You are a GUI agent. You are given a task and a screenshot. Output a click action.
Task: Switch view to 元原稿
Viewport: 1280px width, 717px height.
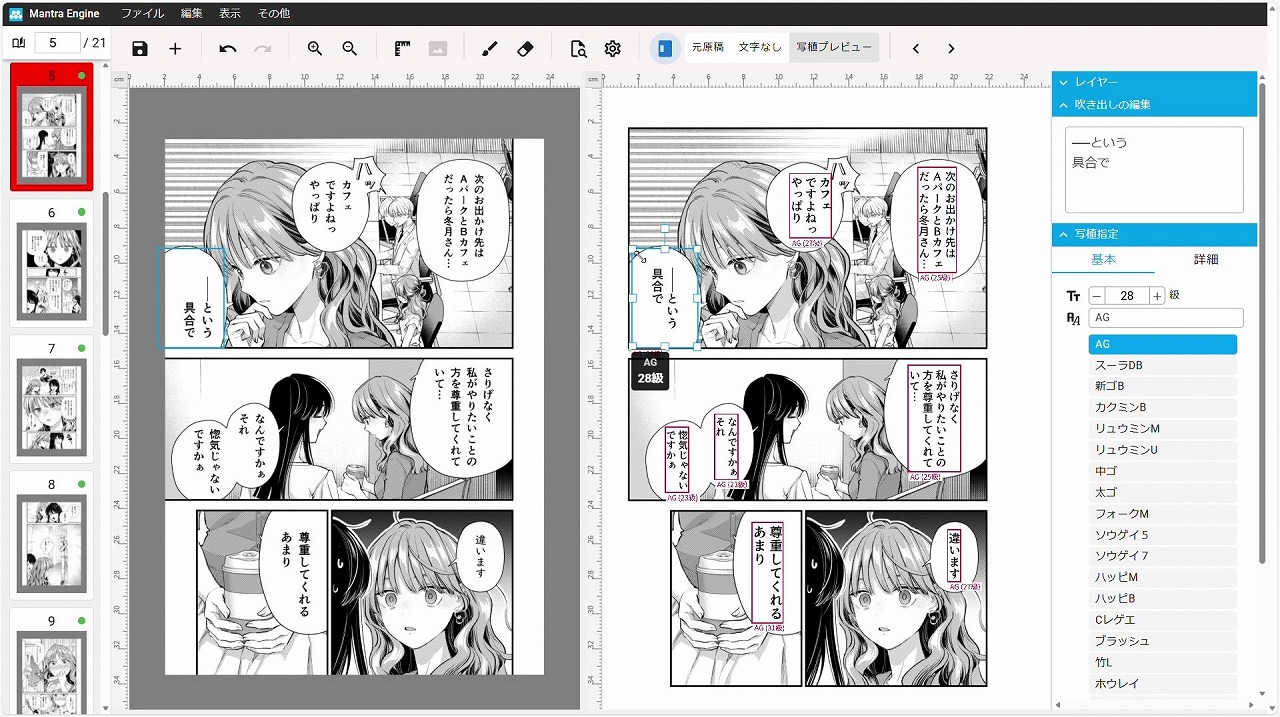[707, 47]
